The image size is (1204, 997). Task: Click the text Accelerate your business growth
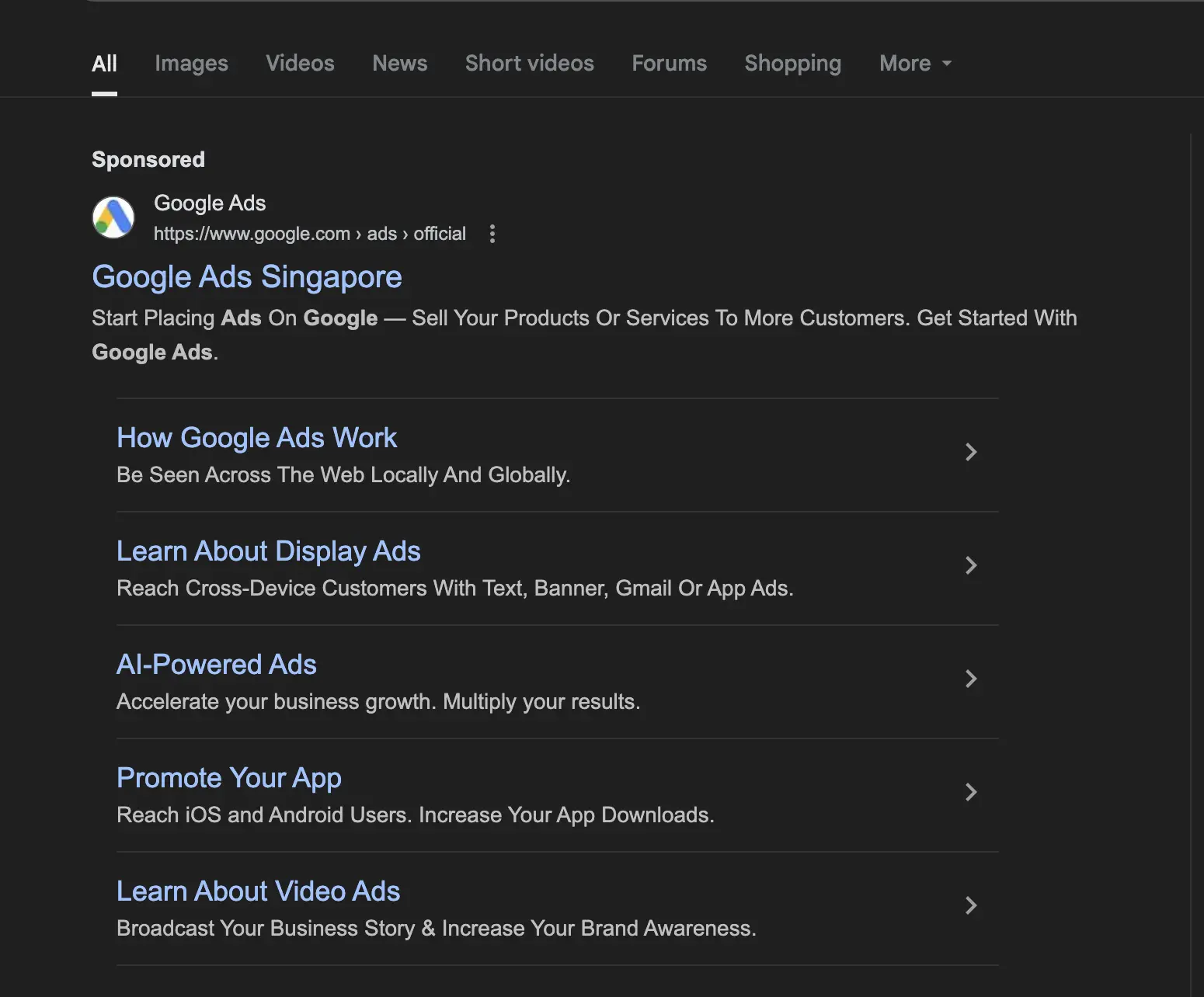[378, 701]
